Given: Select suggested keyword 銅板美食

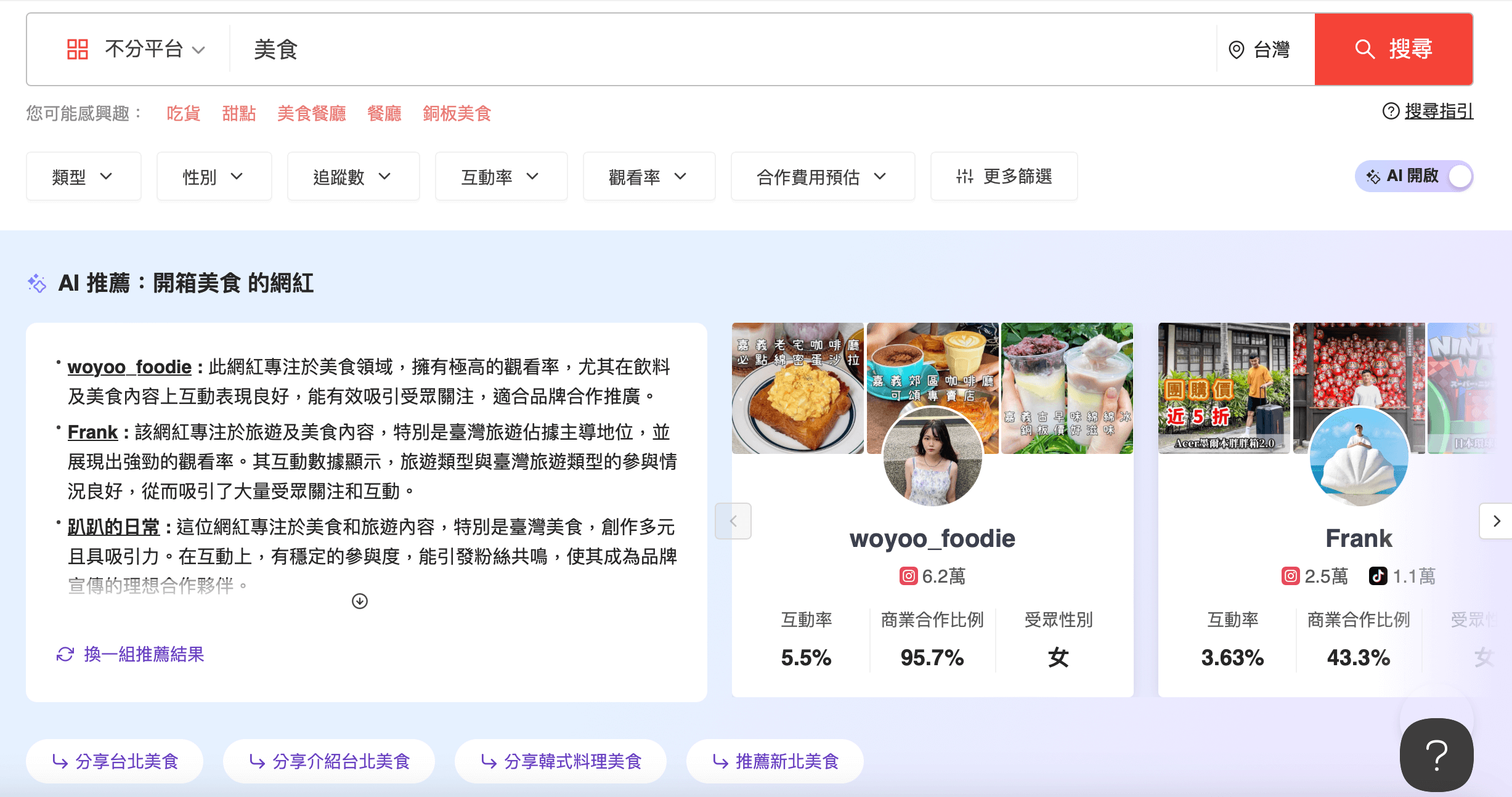Looking at the screenshot, I should pos(457,113).
